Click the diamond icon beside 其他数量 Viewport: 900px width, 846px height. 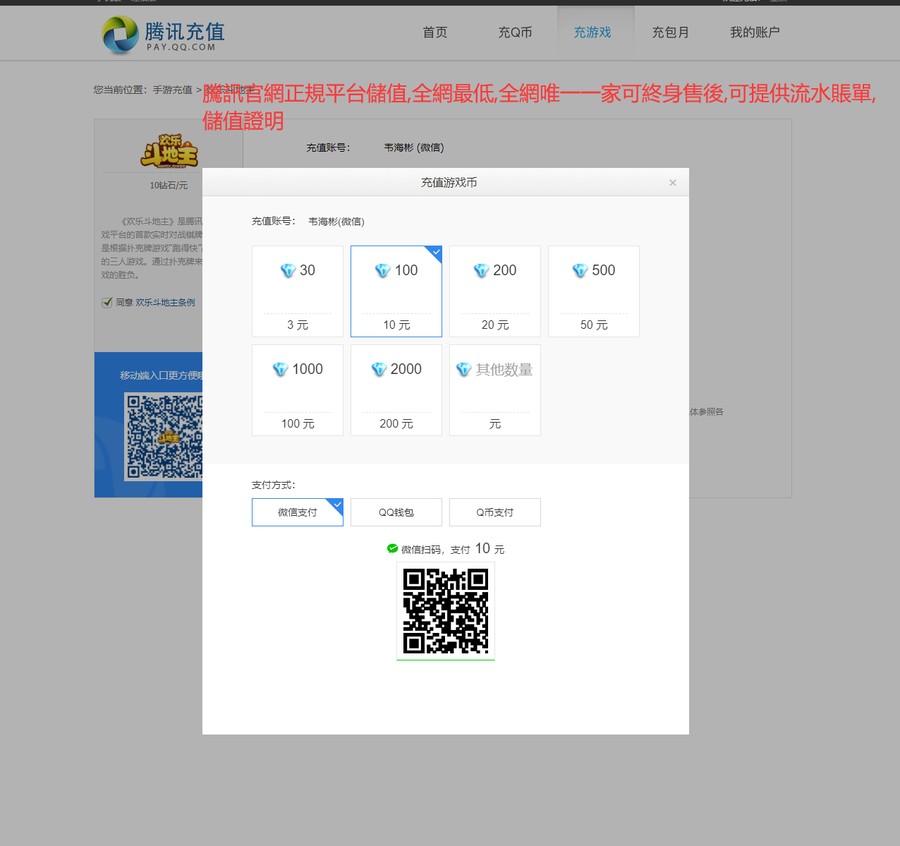pos(464,369)
